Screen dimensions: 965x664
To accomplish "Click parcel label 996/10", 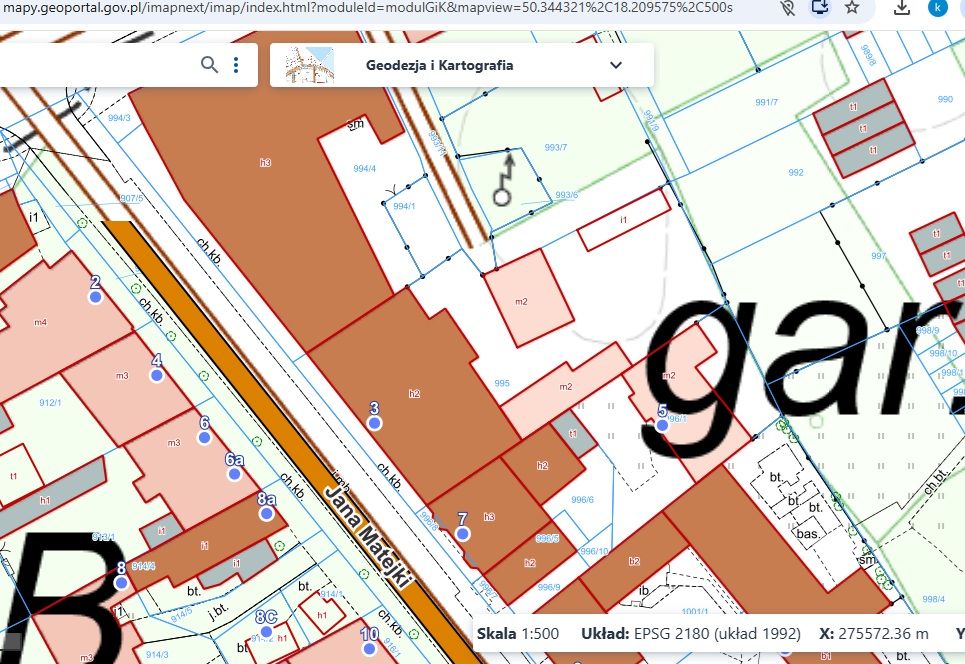I will pos(594,551).
